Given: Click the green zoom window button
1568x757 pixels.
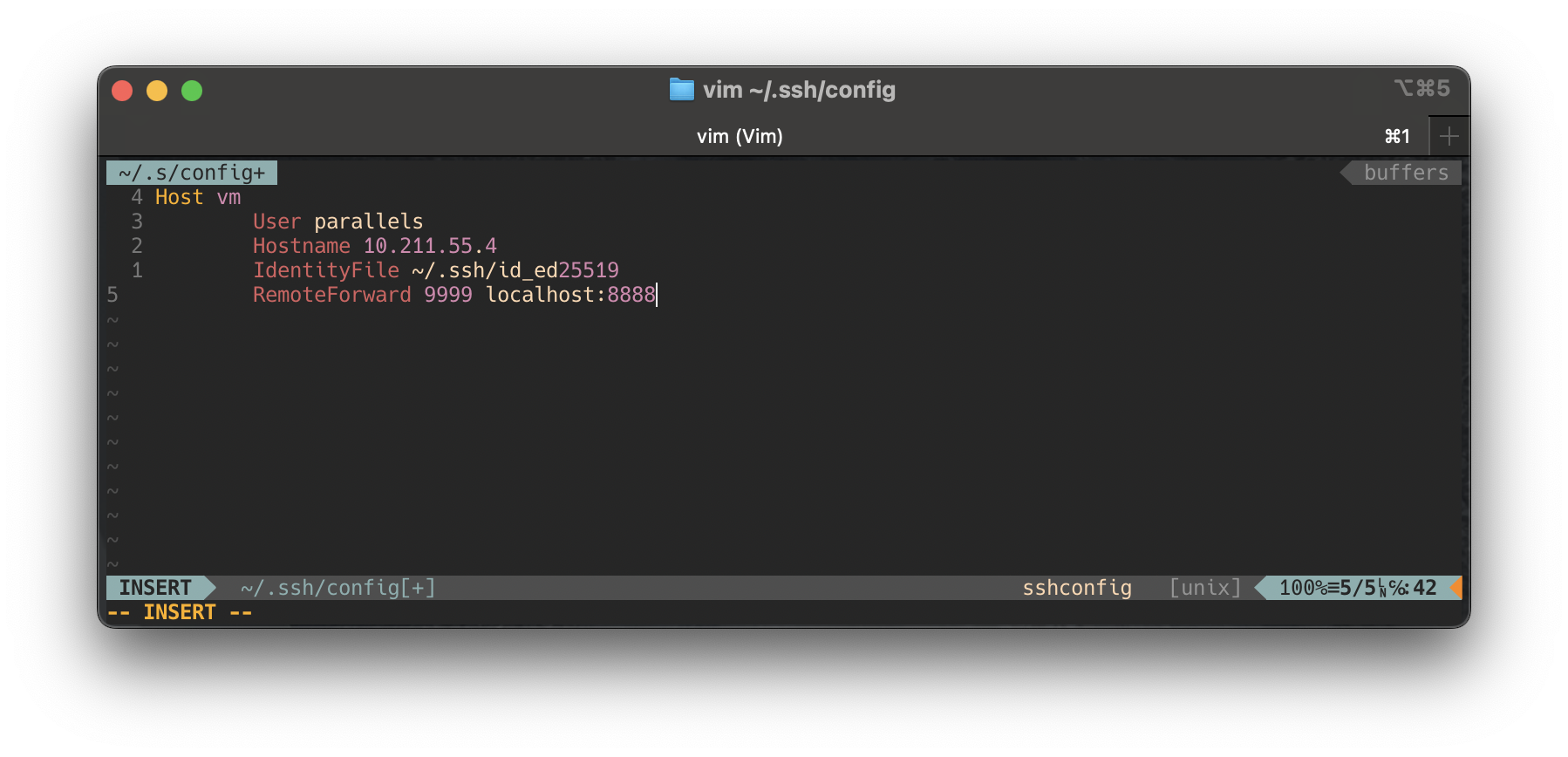Looking at the screenshot, I should point(192,91).
